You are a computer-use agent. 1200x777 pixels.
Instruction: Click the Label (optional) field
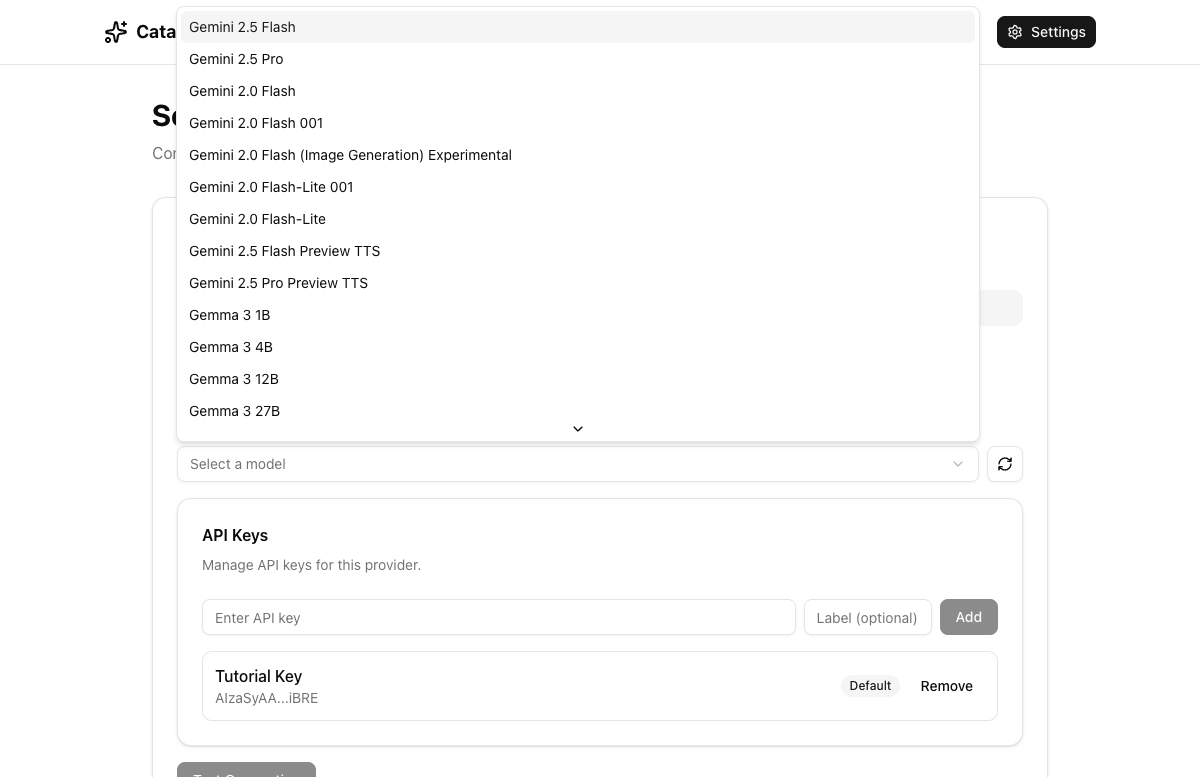point(866,617)
